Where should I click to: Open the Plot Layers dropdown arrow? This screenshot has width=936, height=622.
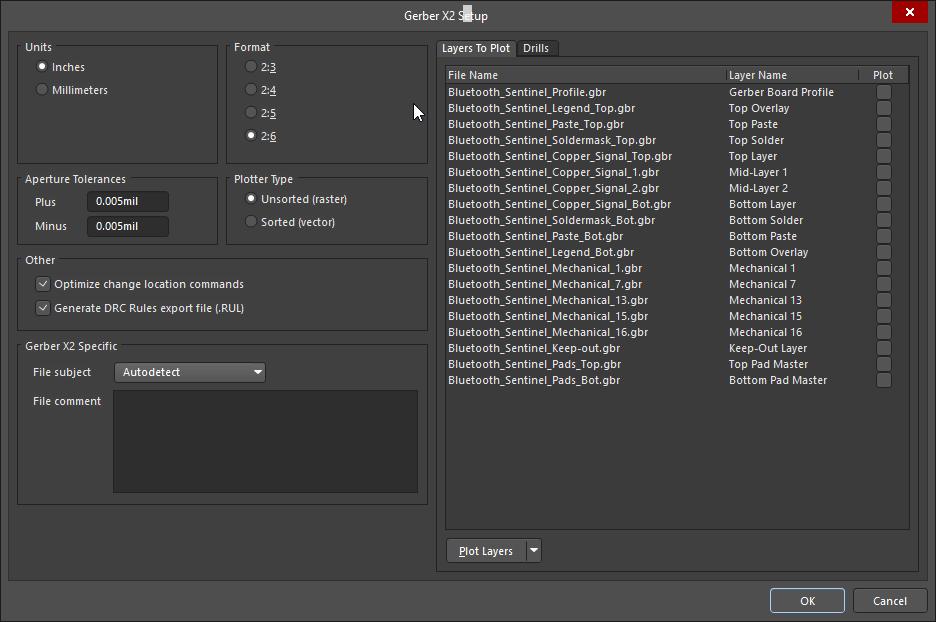[534, 551]
